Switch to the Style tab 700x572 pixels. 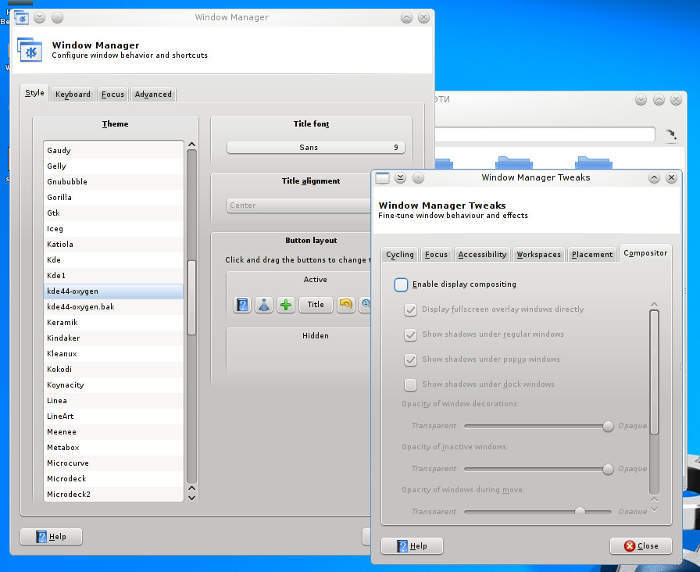[x=35, y=93]
